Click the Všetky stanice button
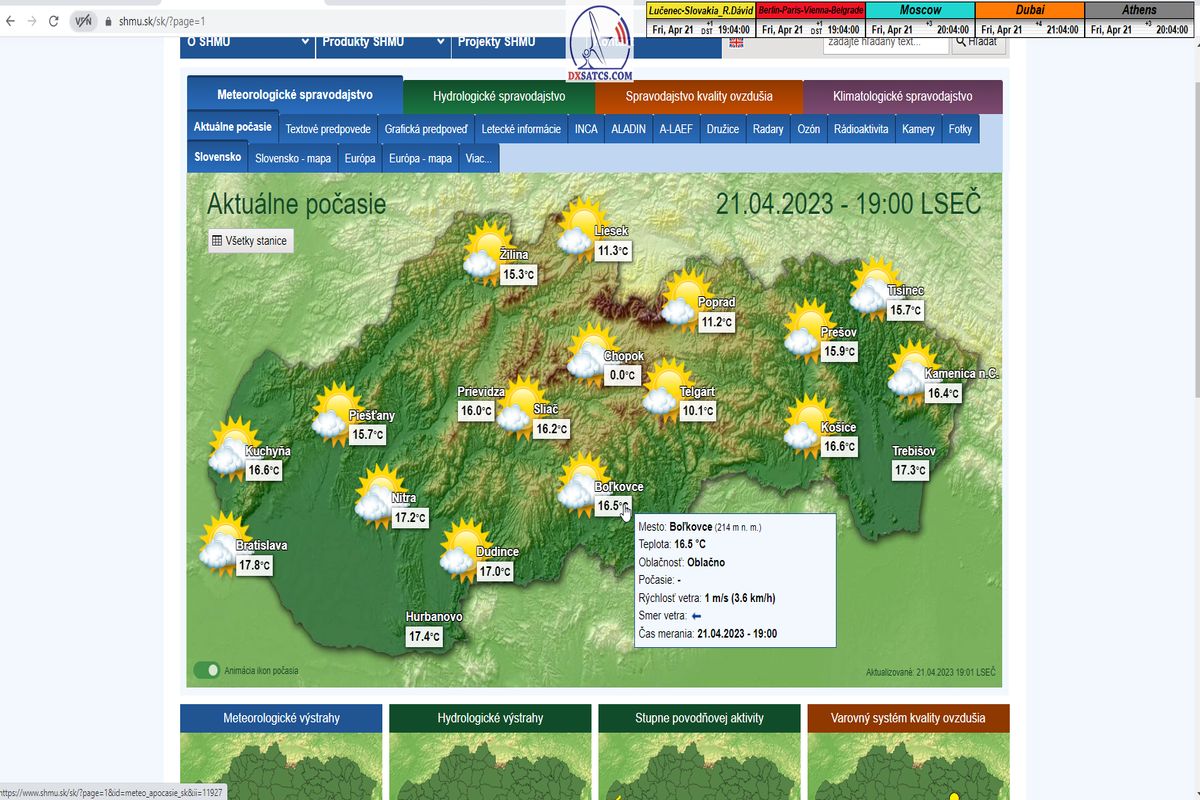Viewport: 1200px width, 800px height. [250, 241]
